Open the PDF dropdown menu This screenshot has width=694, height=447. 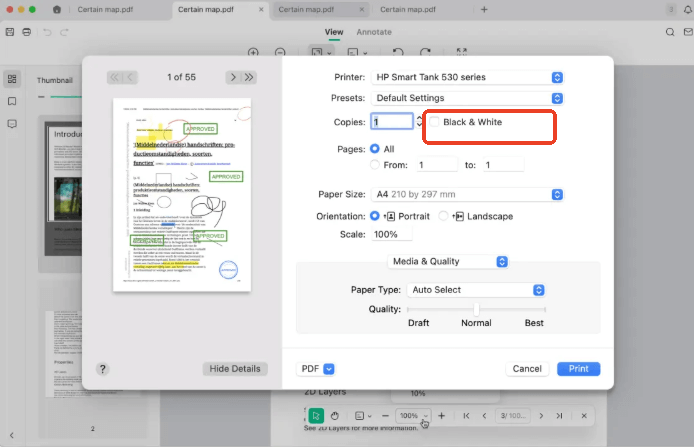[316, 369]
